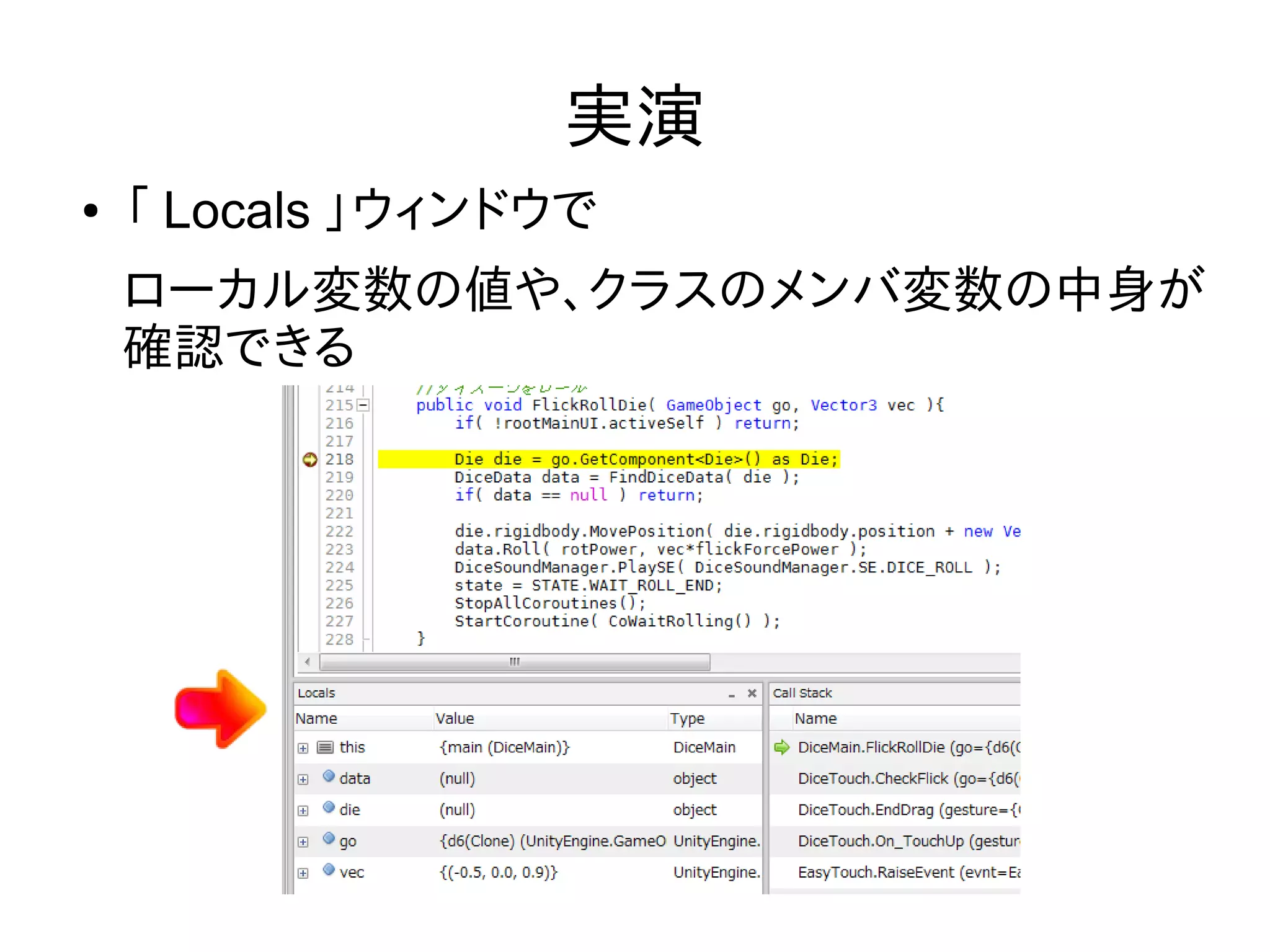1270x952 pixels.
Task: Click the blue variable icon next to 'vec'
Action: click(x=329, y=870)
